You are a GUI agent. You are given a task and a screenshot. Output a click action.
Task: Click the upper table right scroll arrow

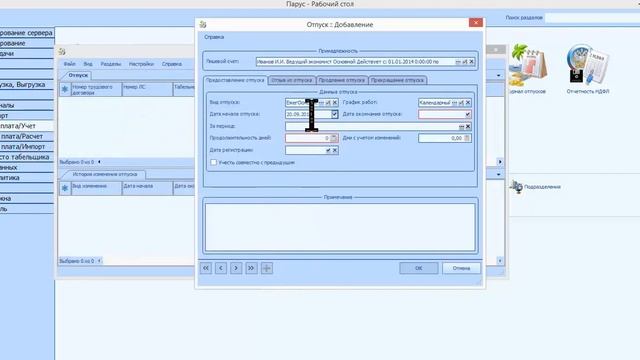pos(500,162)
